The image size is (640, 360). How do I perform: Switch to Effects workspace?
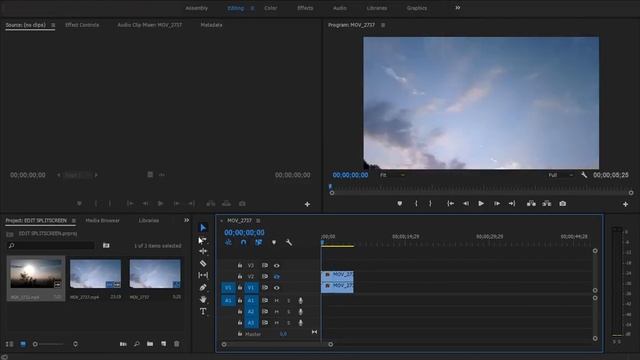click(305, 8)
